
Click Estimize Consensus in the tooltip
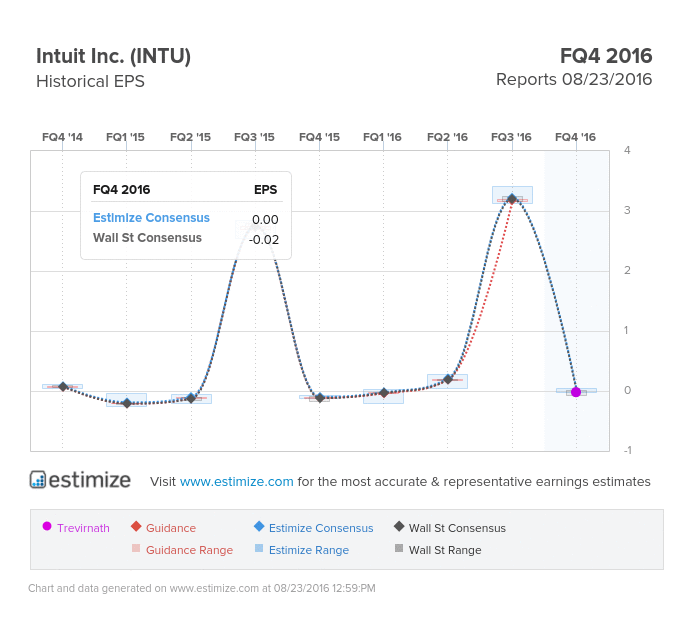pyautogui.click(x=151, y=218)
